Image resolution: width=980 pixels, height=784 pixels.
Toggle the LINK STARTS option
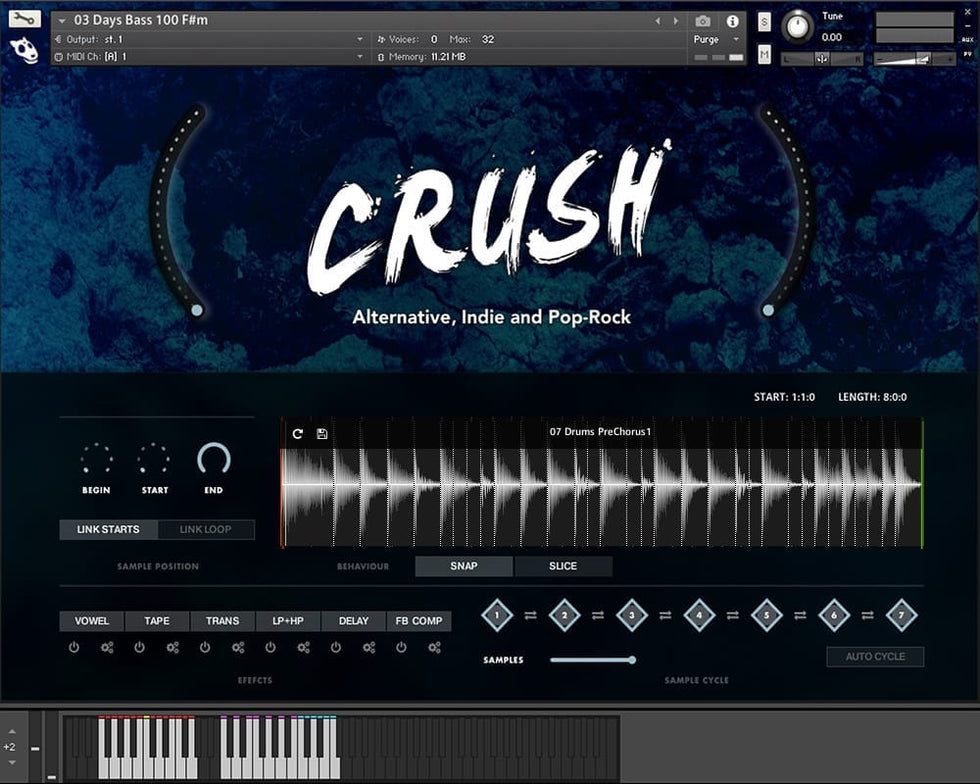108,529
